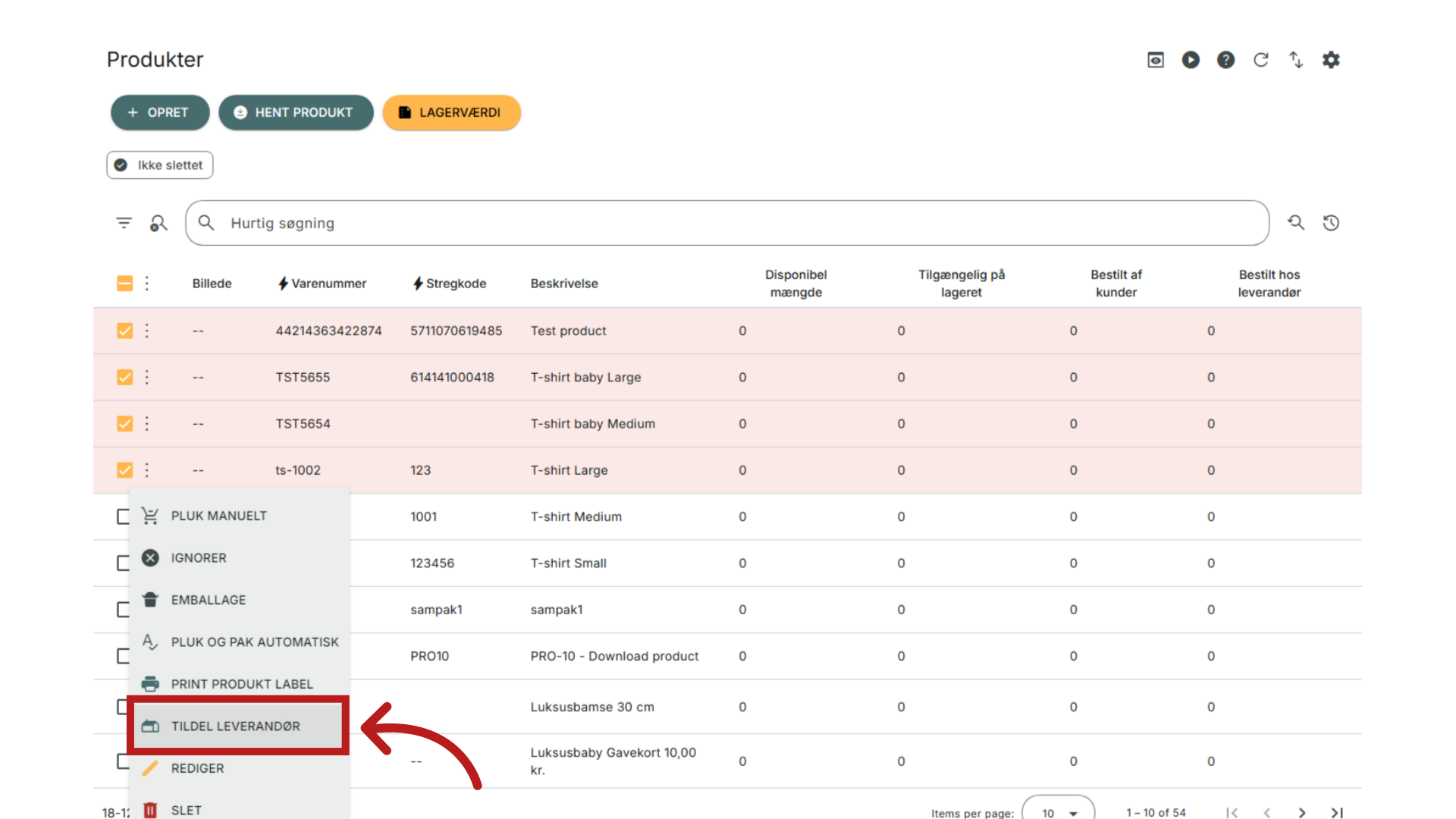Go to next page of results

point(1302,812)
